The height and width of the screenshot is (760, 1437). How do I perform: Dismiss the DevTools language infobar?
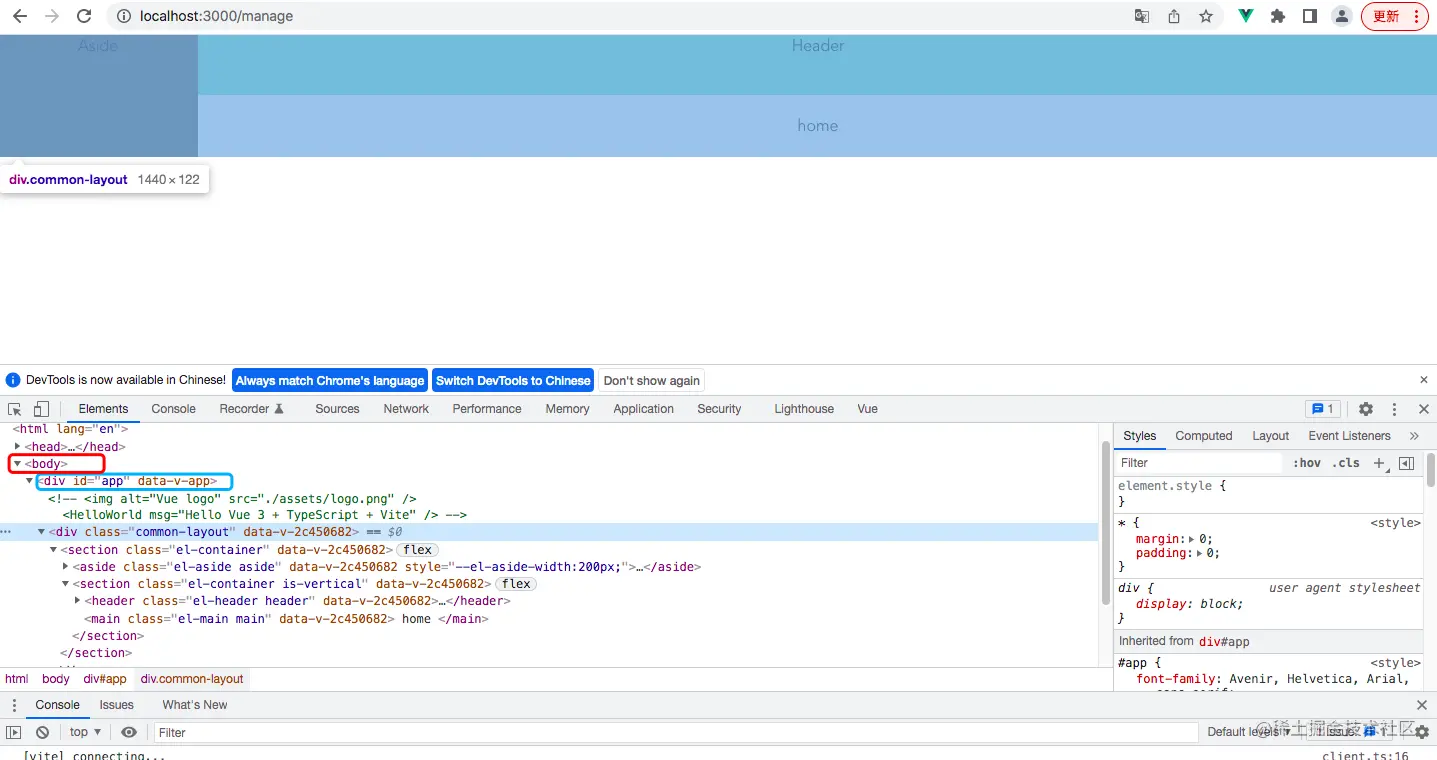point(1424,380)
